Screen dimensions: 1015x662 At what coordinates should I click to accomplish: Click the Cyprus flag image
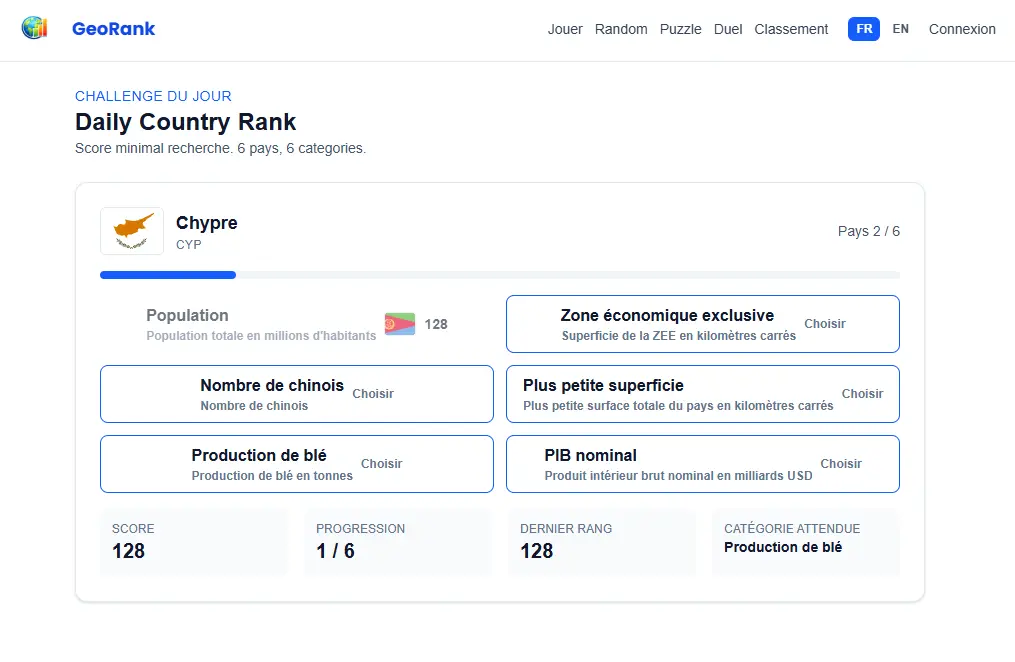pos(131,230)
